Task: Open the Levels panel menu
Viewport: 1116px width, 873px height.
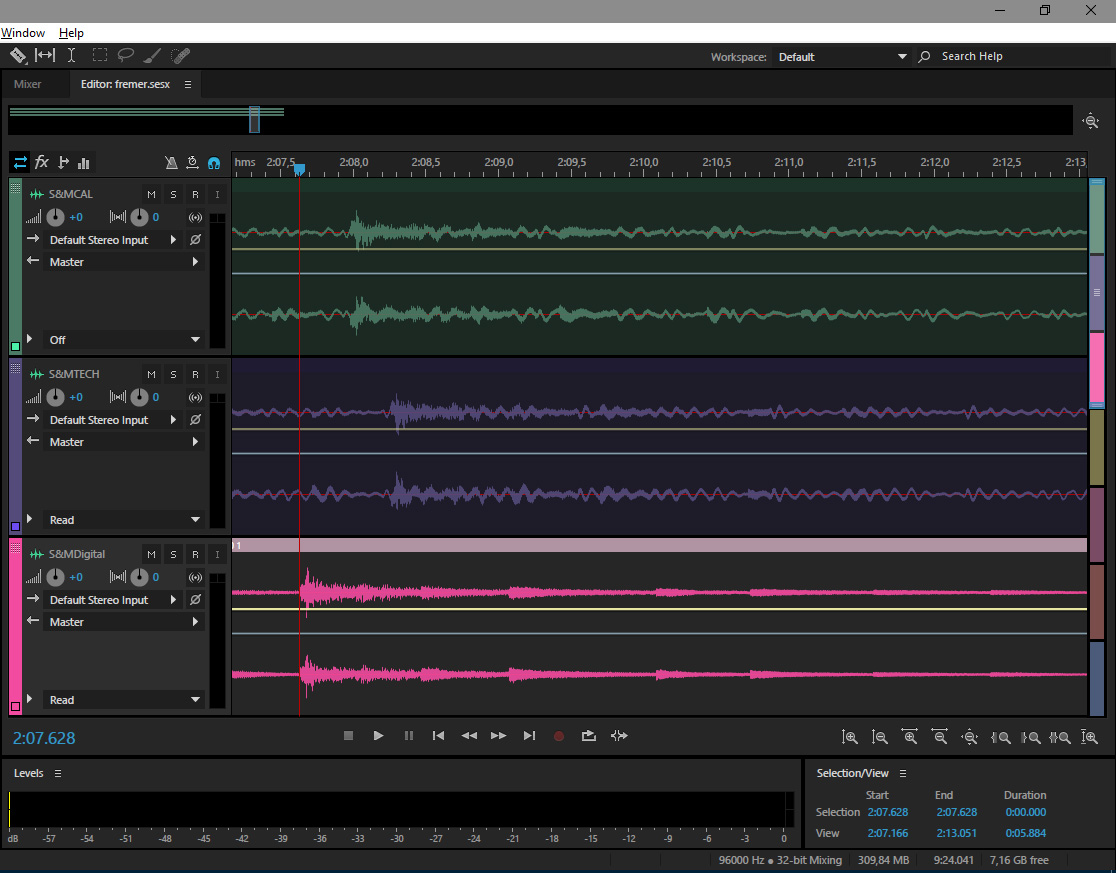Action: coord(58,773)
